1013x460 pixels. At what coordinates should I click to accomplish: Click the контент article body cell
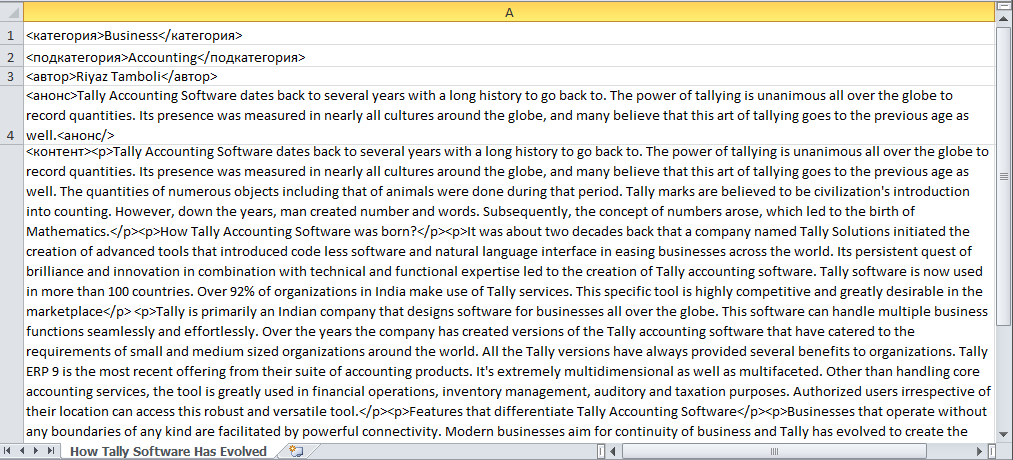pos(509,293)
